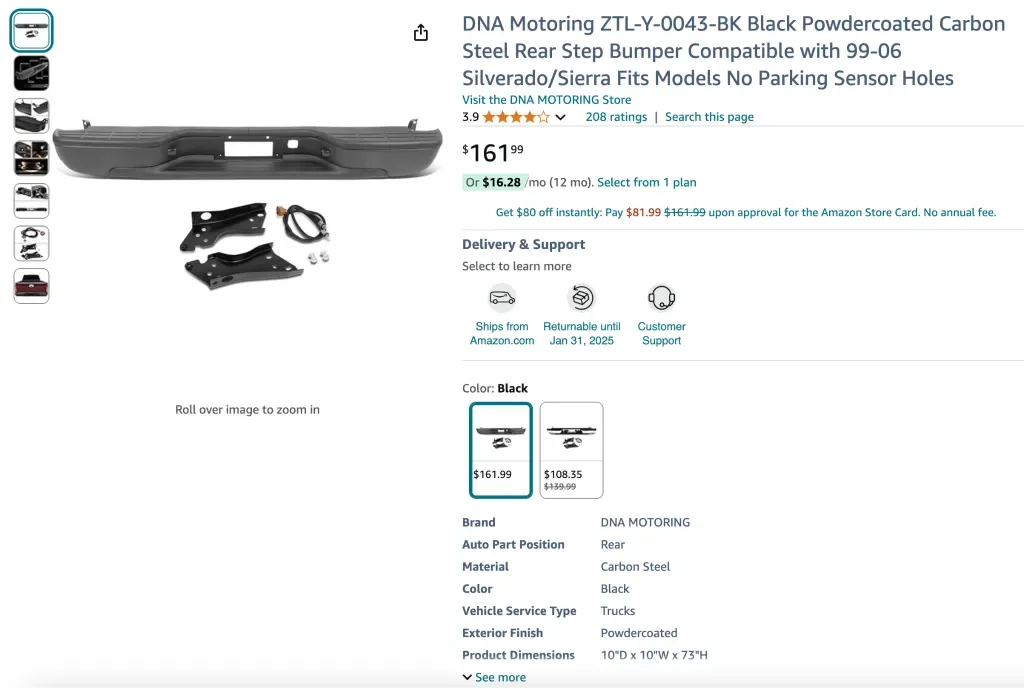Select the Black color option at $161.99

click(501, 449)
